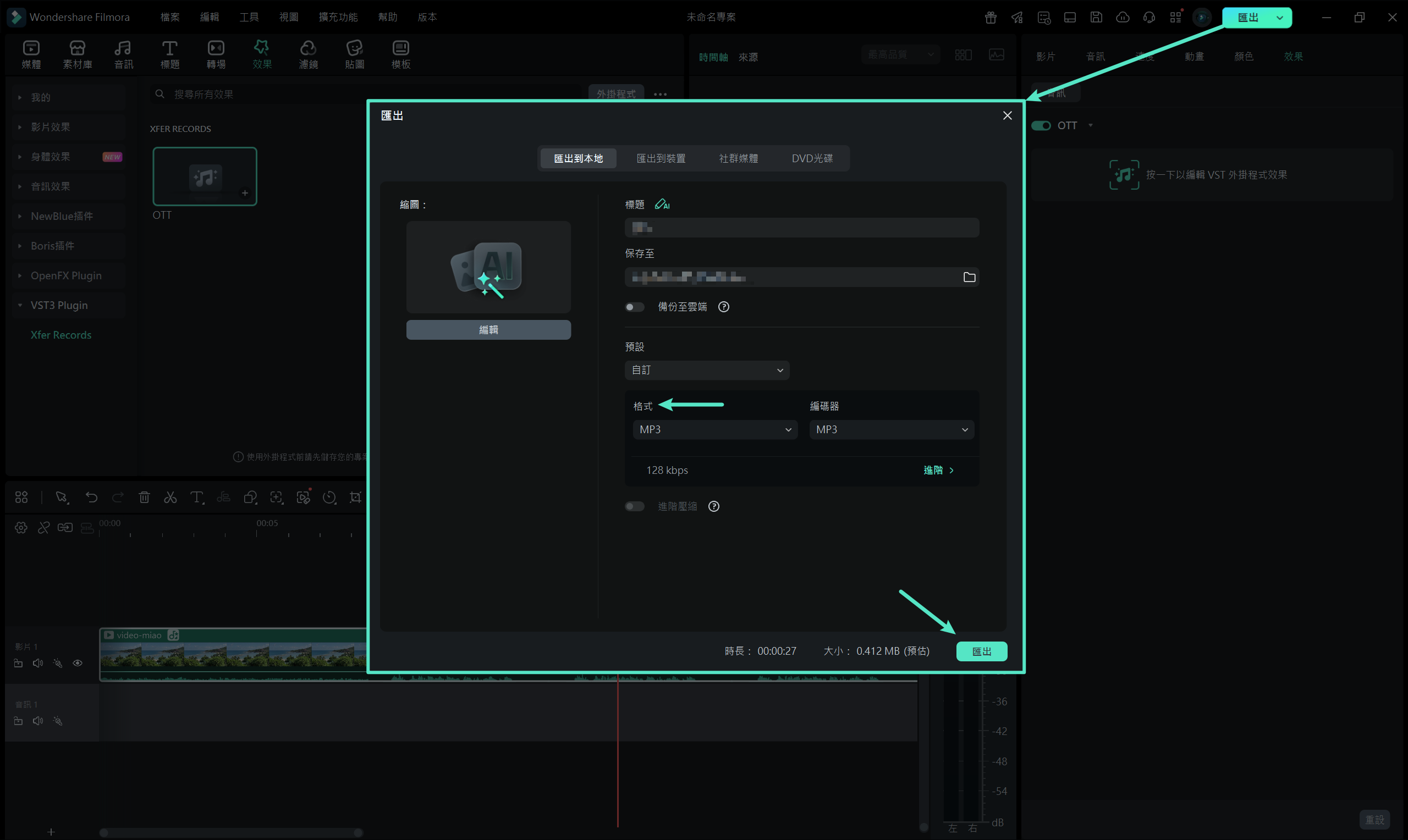This screenshot has width=1408, height=840.
Task: Click the 匯出 button in dialog bottom
Action: 981,651
